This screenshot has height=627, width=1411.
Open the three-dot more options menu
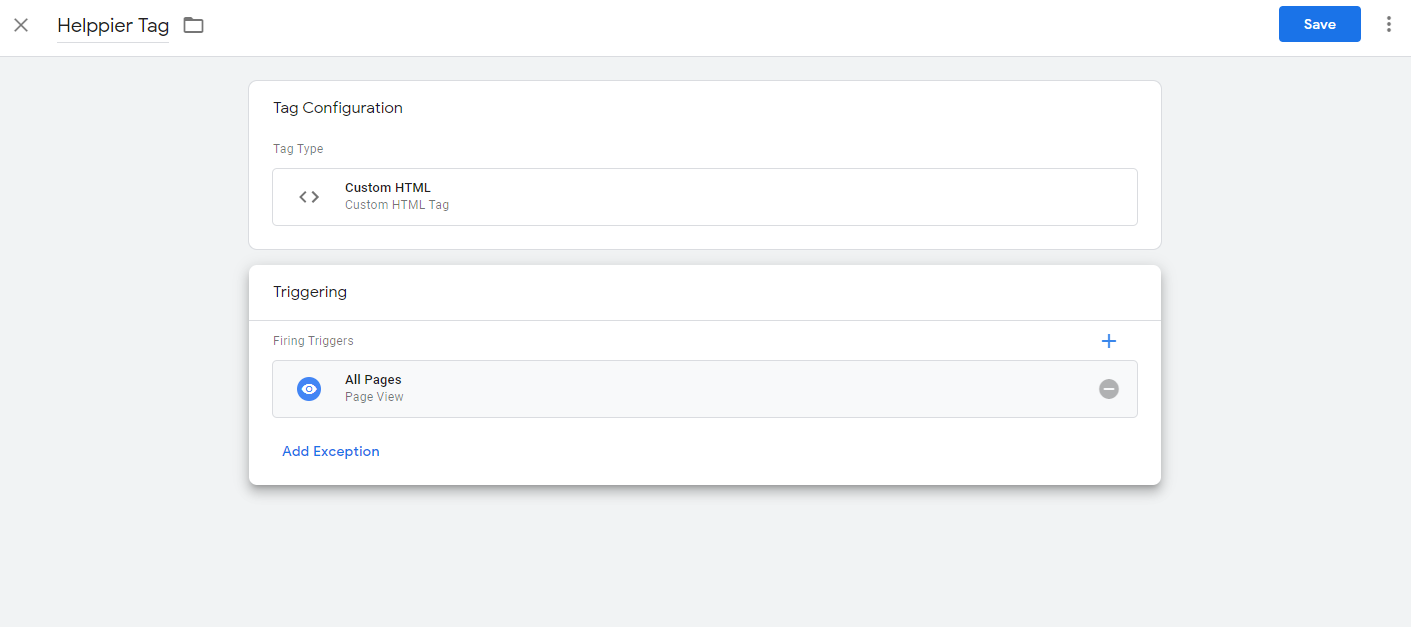(x=1388, y=24)
